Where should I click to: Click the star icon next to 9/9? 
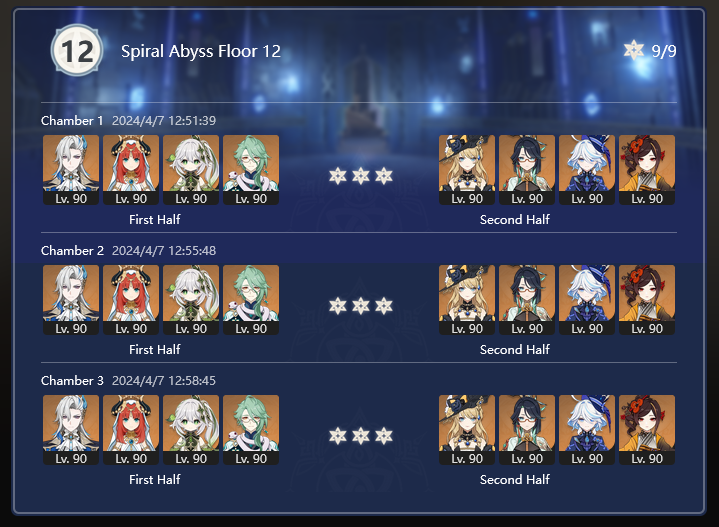click(x=634, y=50)
